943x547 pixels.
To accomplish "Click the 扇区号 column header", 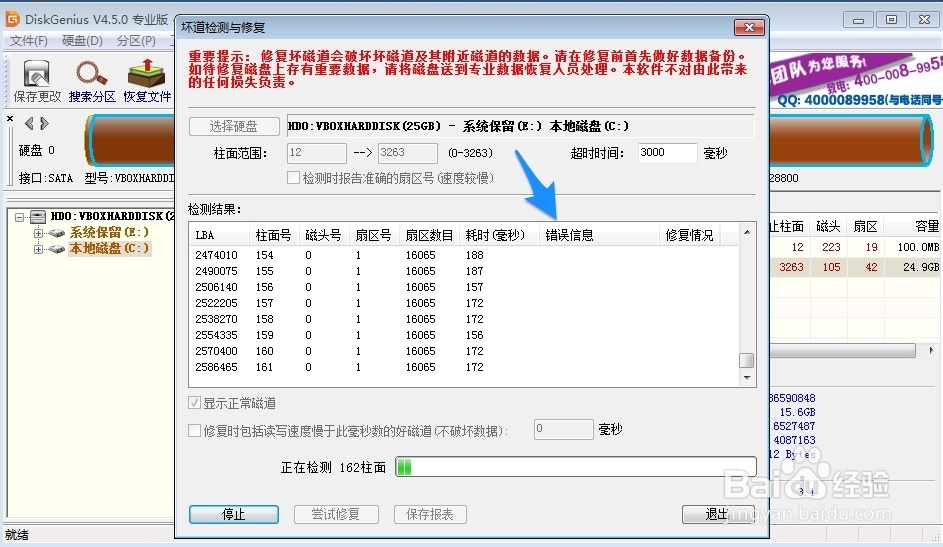I will (x=373, y=235).
